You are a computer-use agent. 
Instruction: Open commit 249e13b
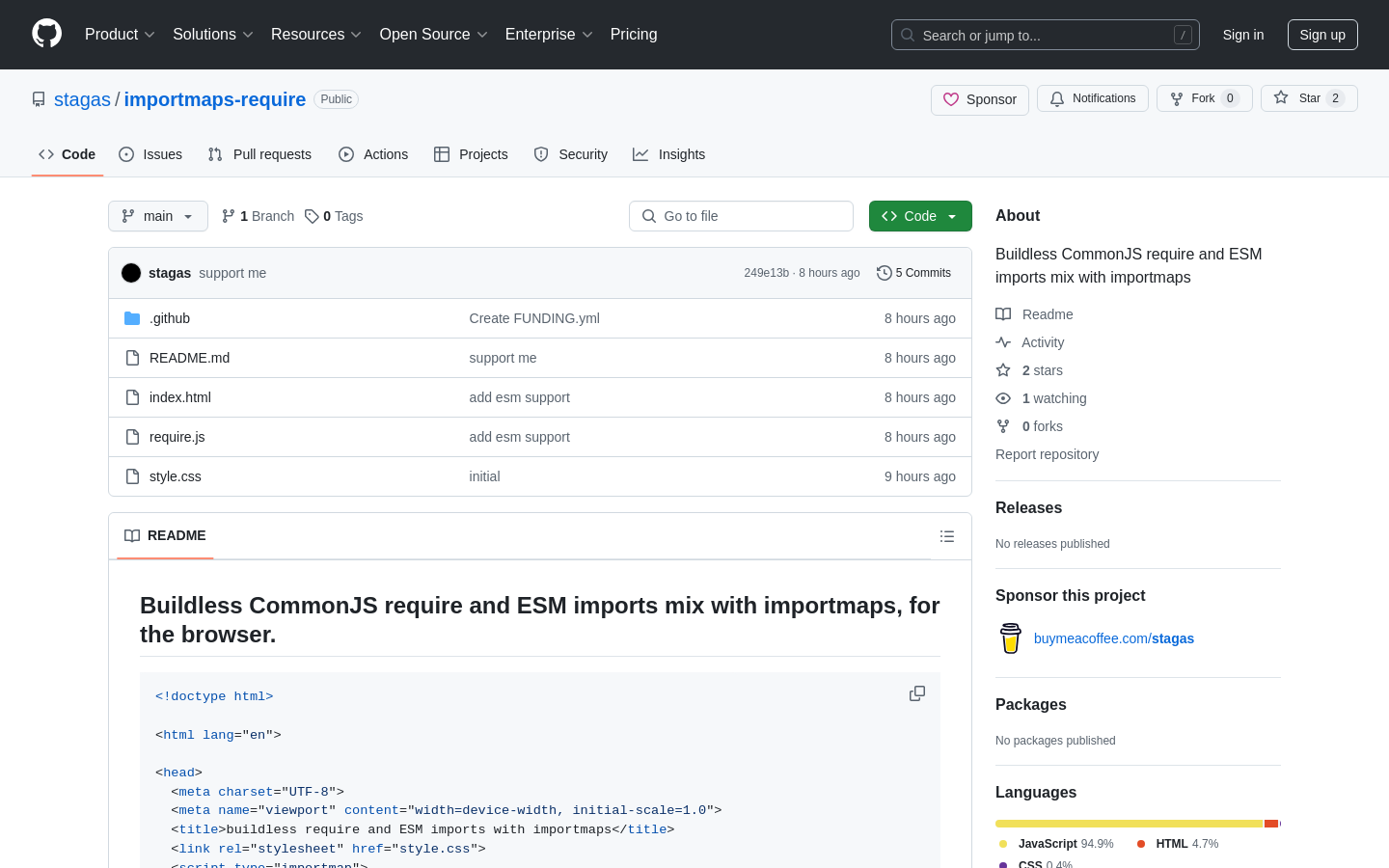767,273
